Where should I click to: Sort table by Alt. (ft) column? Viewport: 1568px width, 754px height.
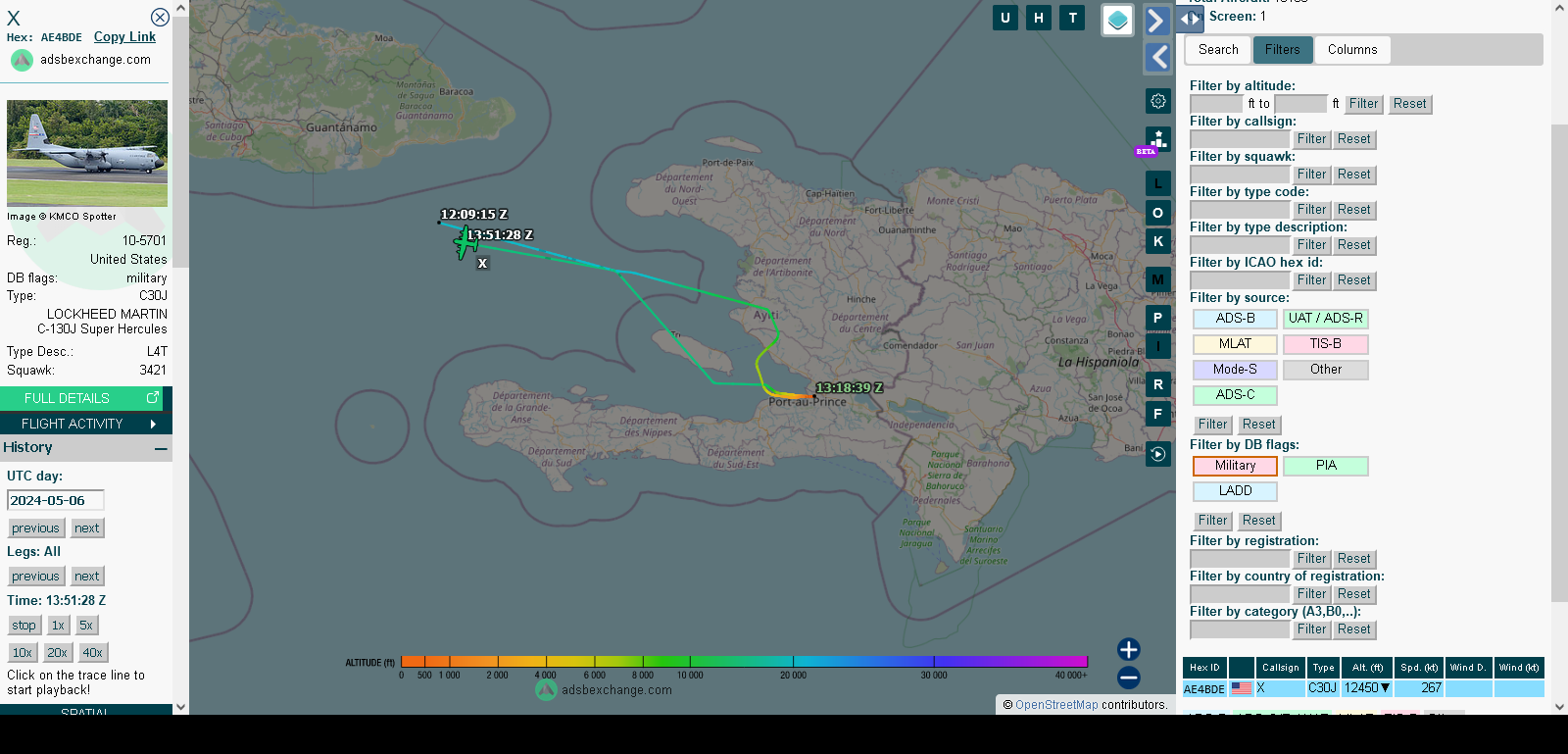pyautogui.click(x=1367, y=668)
